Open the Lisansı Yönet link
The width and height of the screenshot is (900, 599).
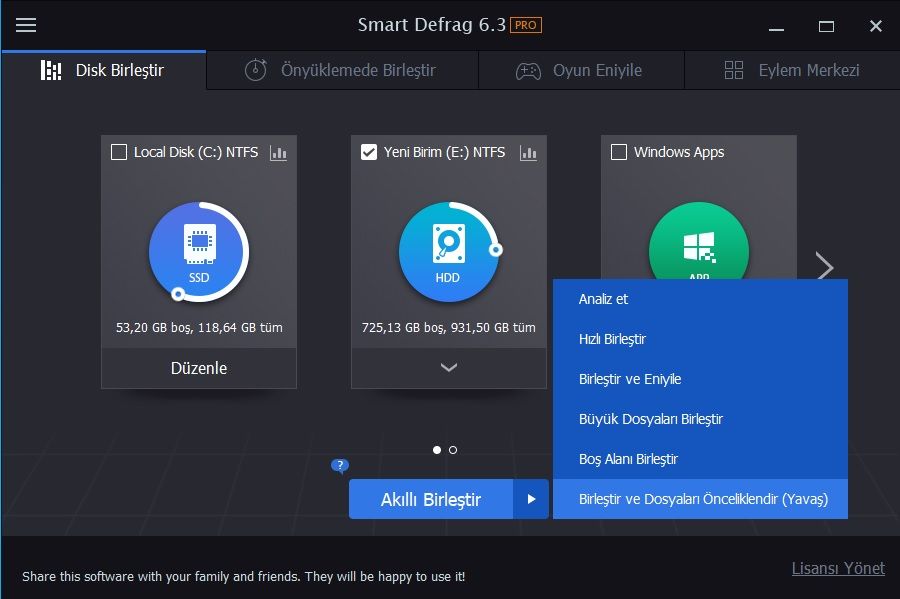(838, 569)
